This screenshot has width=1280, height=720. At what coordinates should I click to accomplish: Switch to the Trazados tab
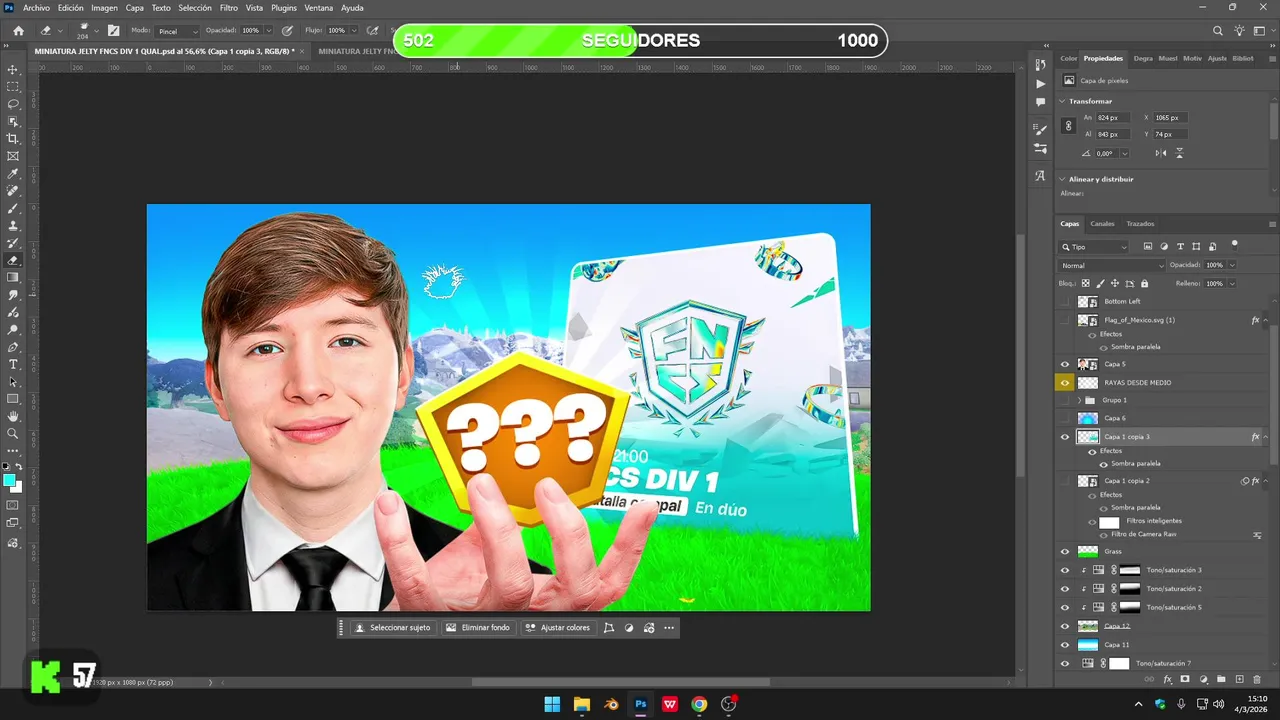1140,223
